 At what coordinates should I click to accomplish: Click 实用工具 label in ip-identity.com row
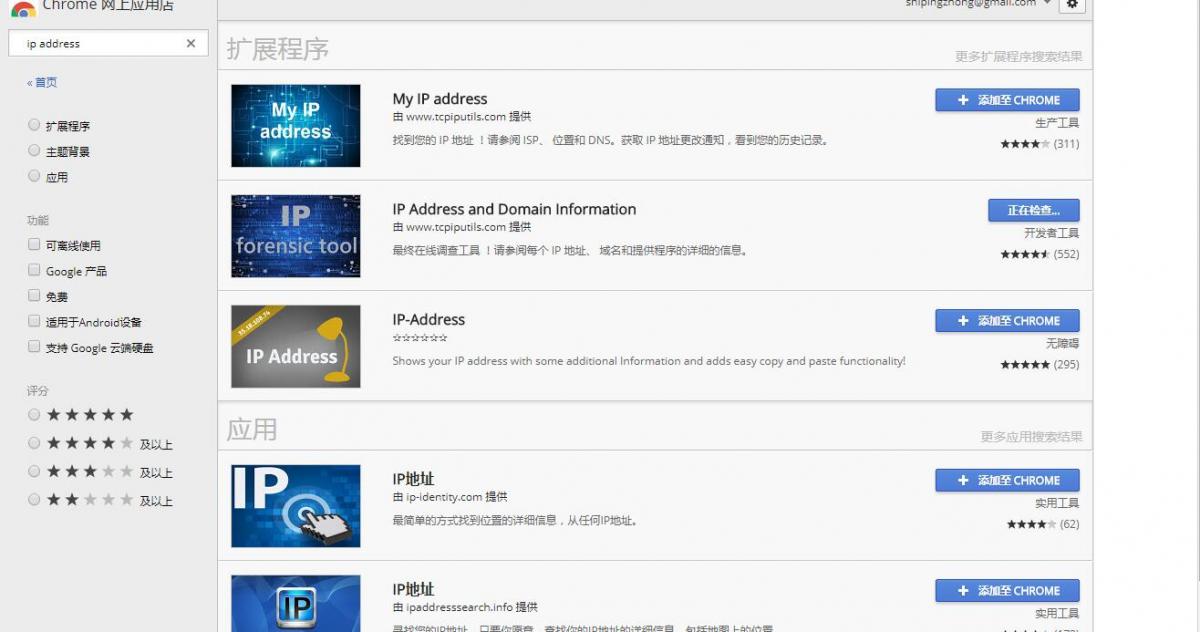coord(1057,503)
